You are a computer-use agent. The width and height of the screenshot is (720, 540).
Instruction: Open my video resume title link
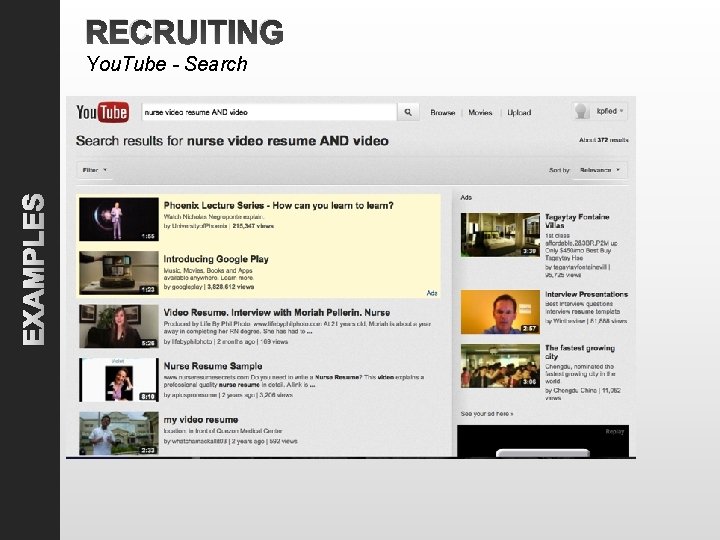201,420
